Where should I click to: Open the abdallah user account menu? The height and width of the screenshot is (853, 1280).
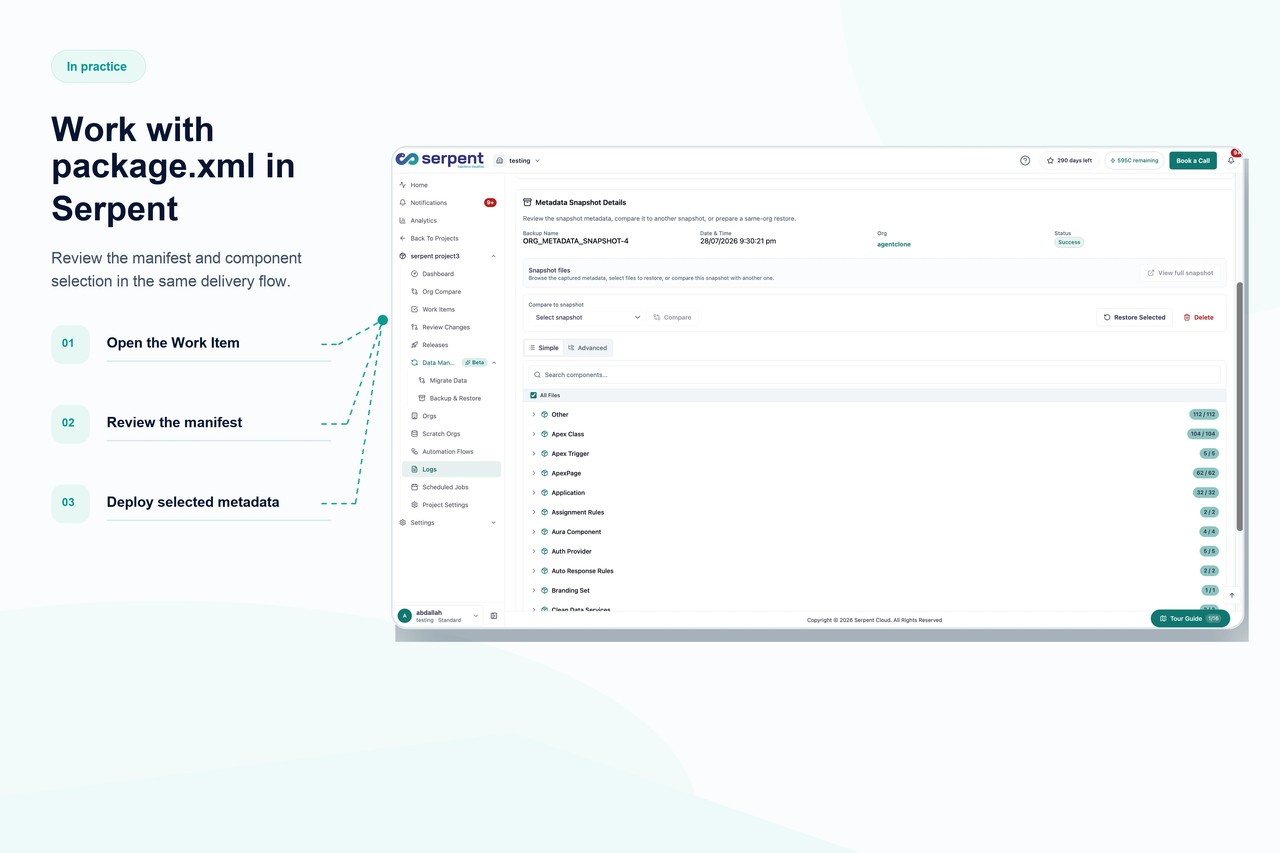click(440, 616)
